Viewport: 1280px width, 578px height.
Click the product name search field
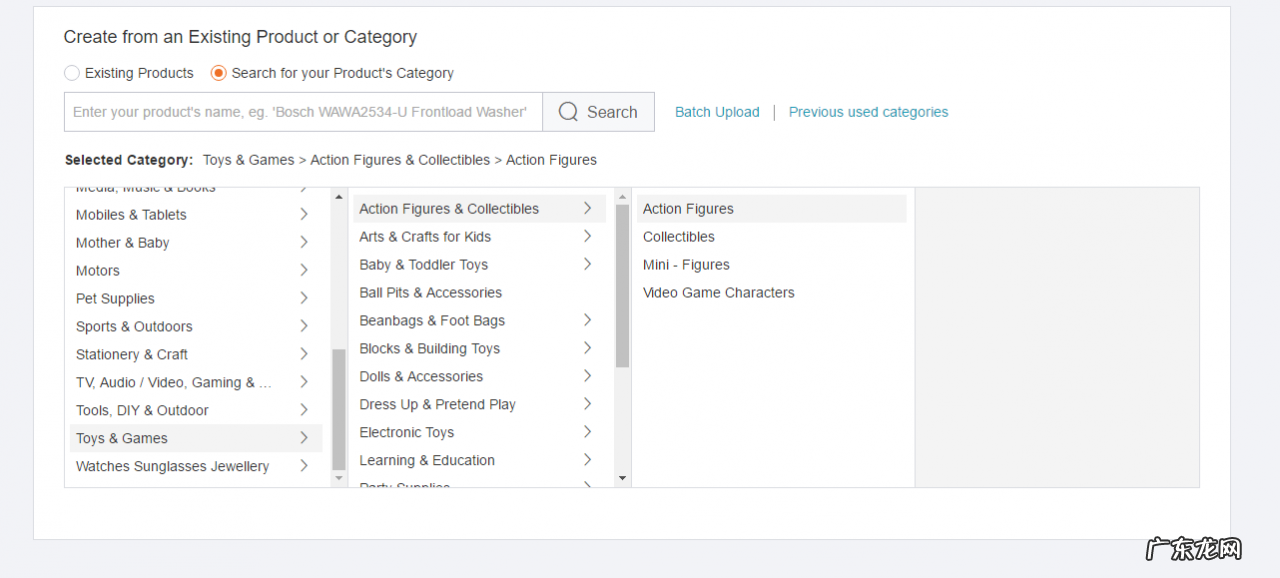(303, 112)
